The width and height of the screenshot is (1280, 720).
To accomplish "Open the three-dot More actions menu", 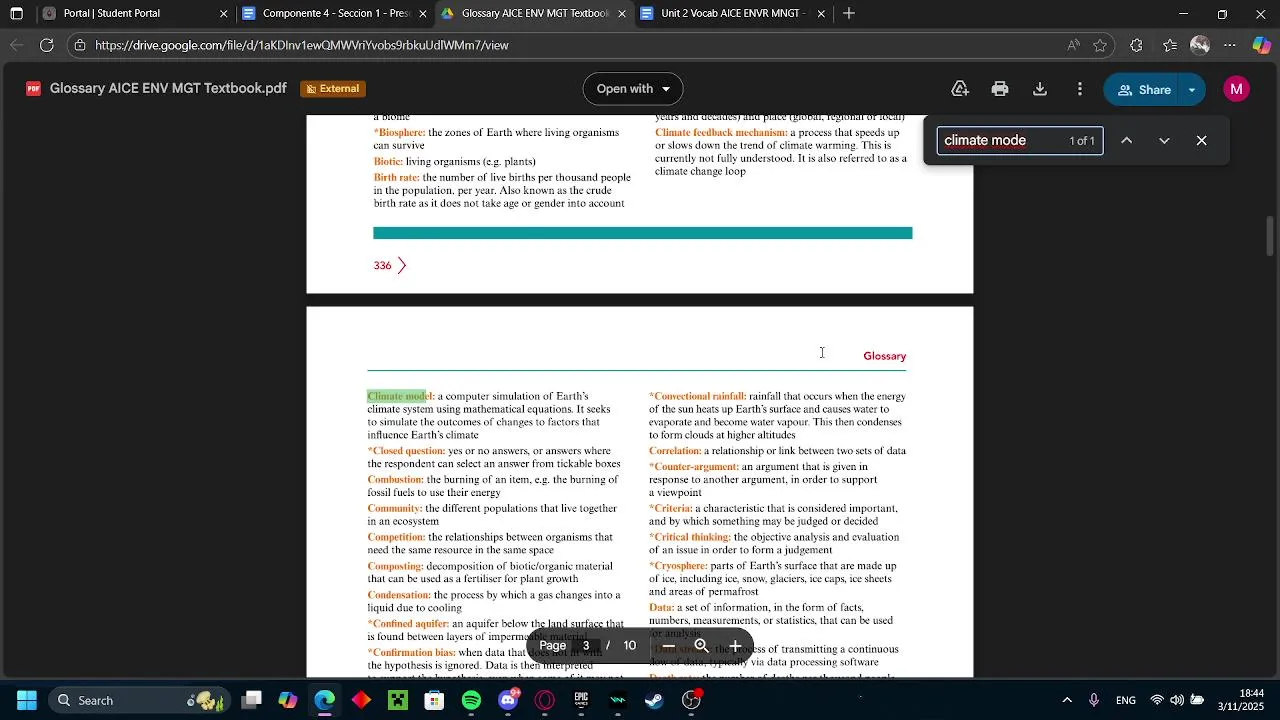I will [1080, 89].
